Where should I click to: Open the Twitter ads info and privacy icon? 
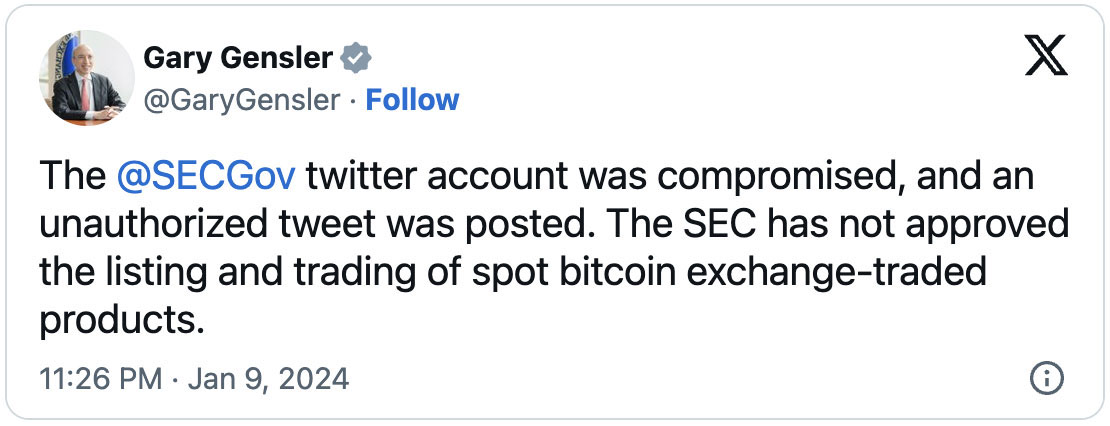pyautogui.click(x=1046, y=379)
